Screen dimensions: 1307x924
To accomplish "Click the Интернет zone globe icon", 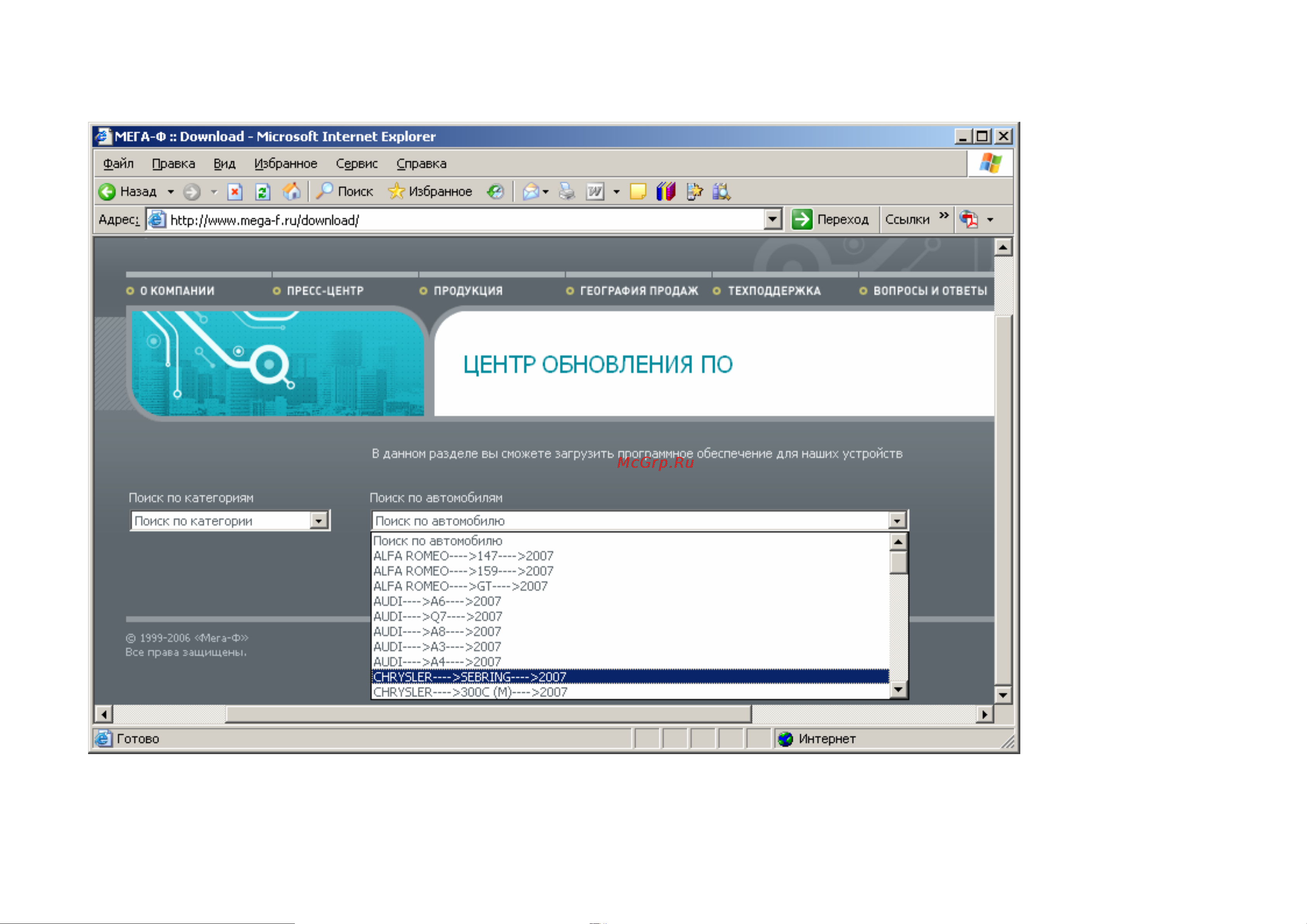I will tap(786, 739).
